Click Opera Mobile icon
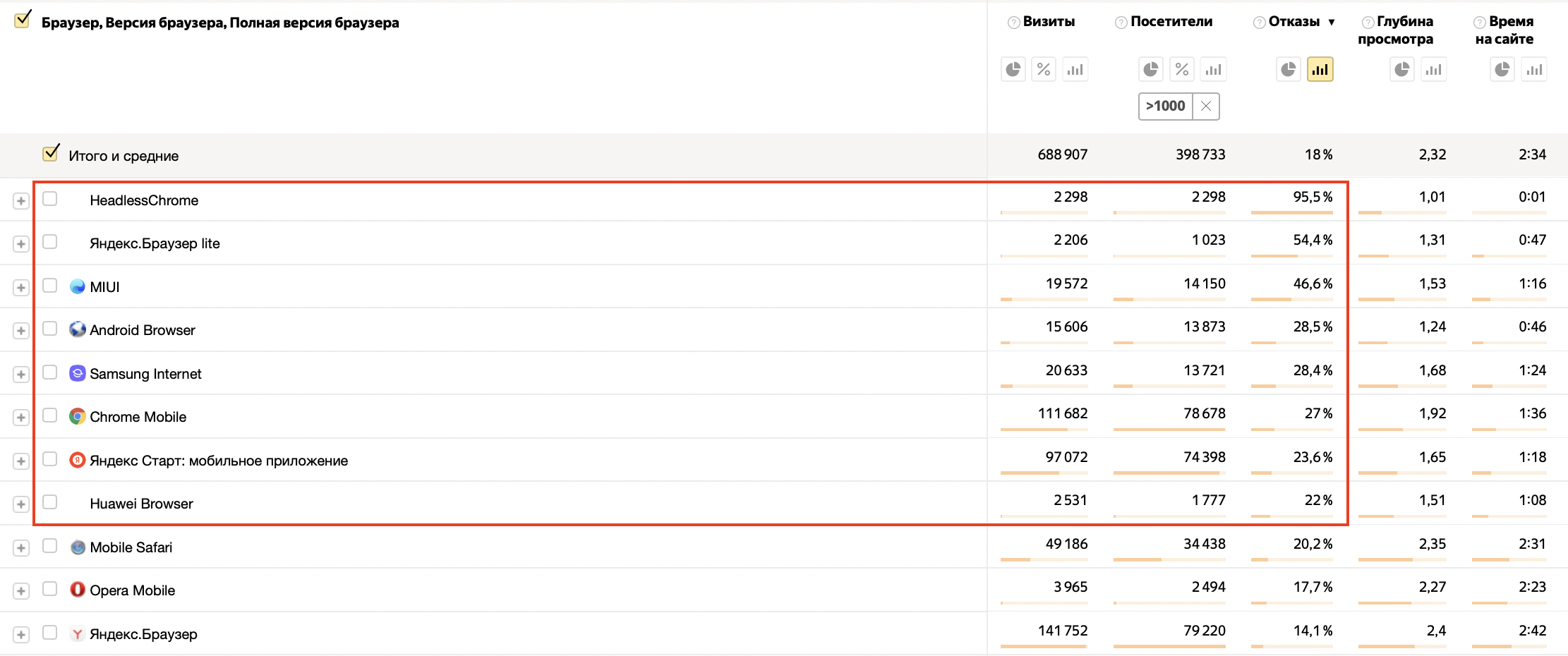1568x656 pixels. [x=78, y=590]
